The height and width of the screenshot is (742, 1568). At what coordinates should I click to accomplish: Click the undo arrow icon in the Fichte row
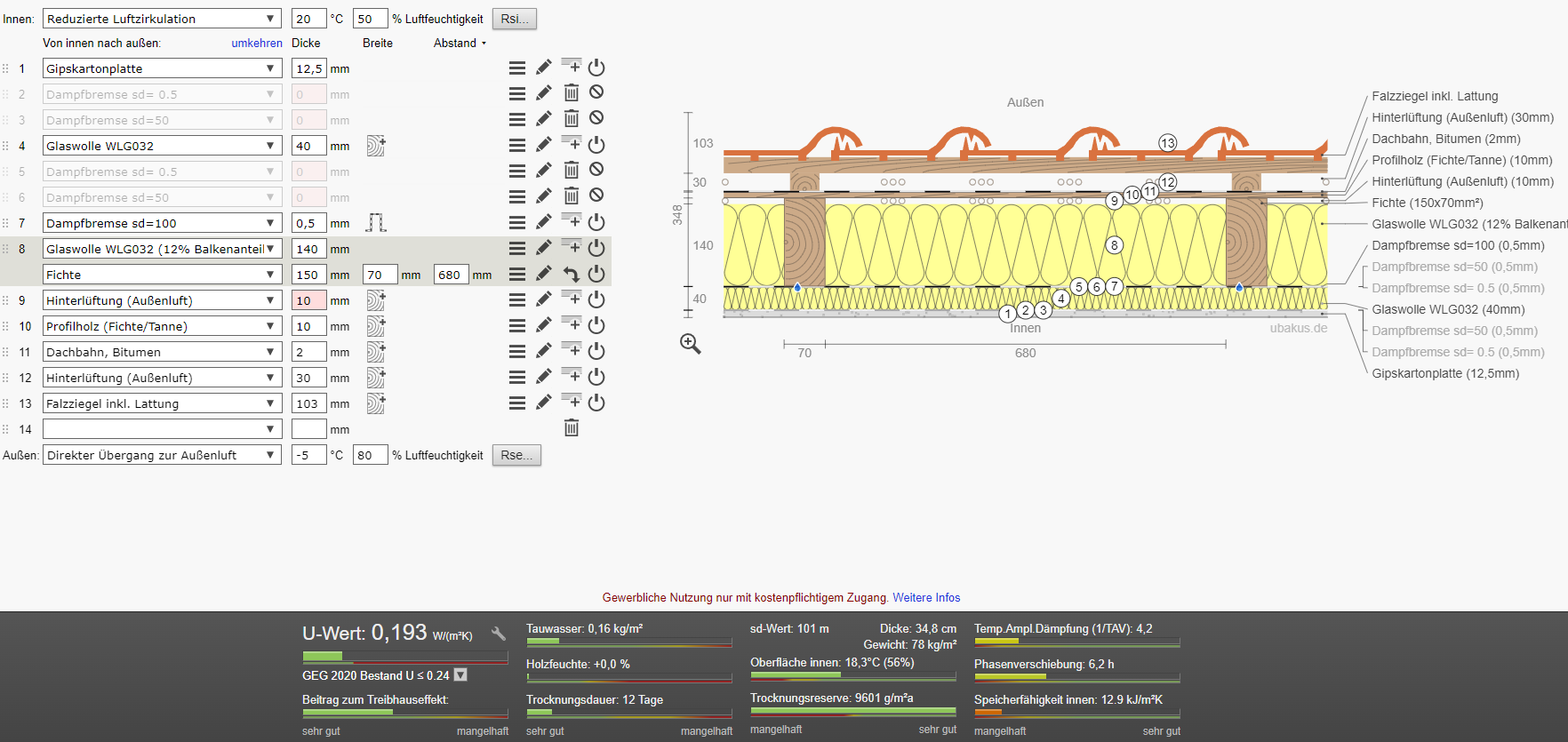(x=572, y=275)
